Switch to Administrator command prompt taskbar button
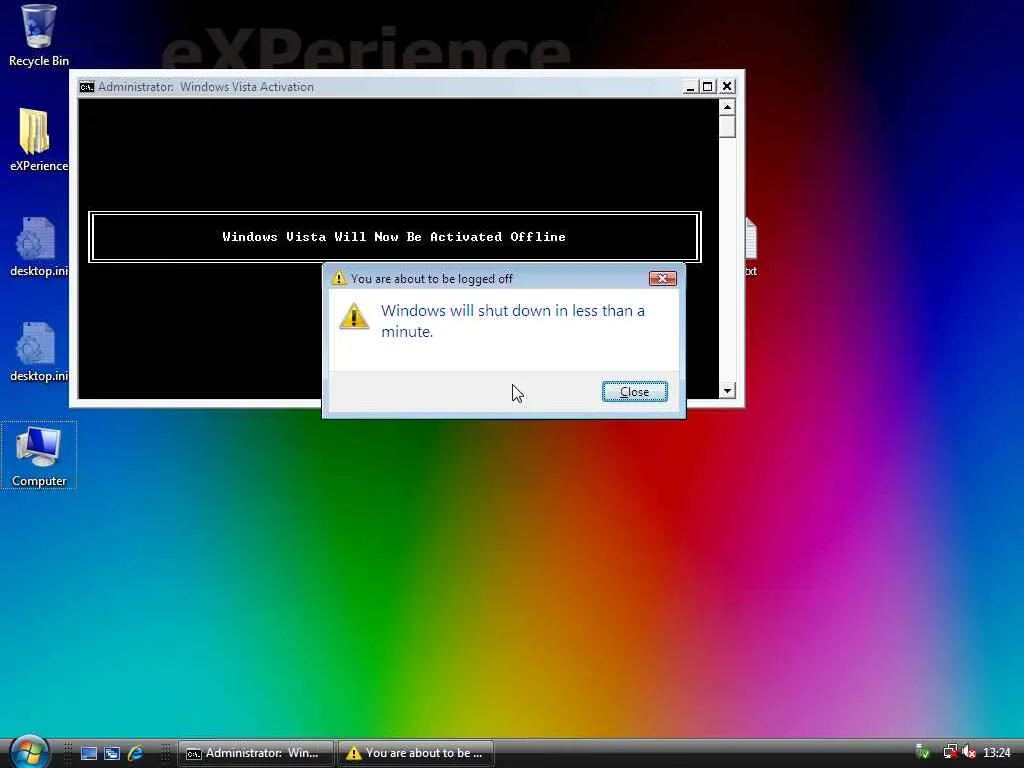 point(256,753)
